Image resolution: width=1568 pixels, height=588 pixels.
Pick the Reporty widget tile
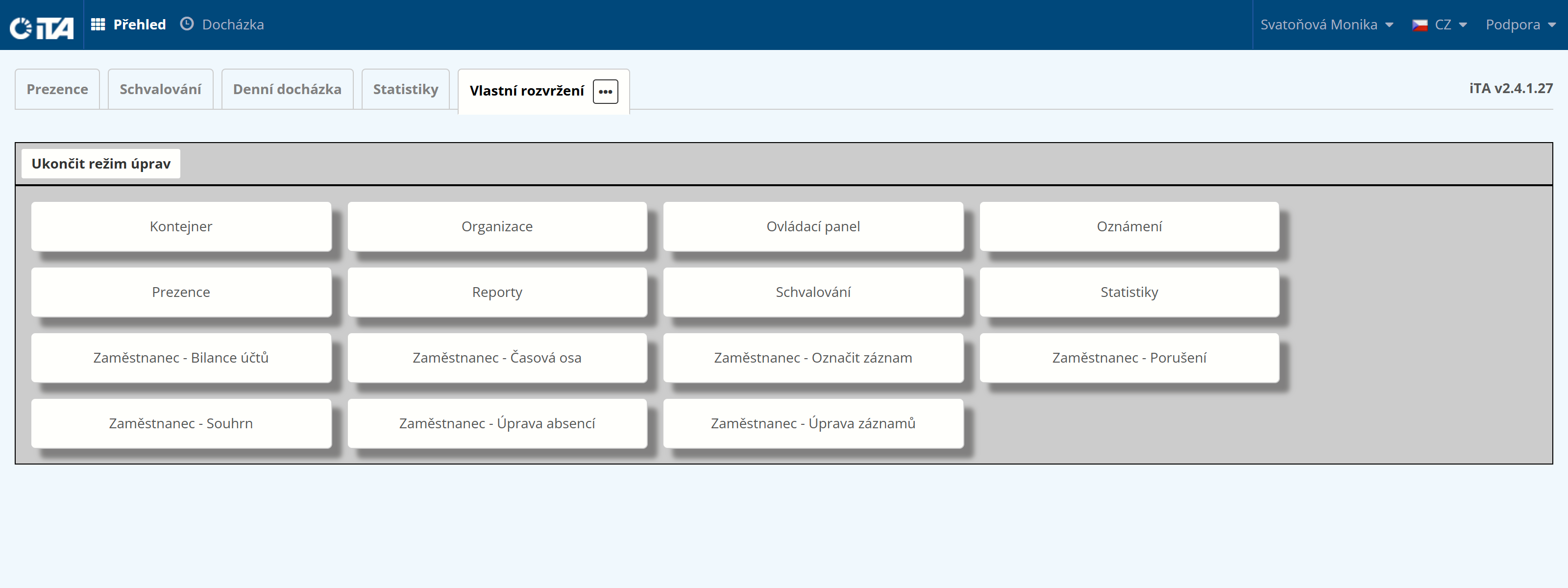coord(497,292)
